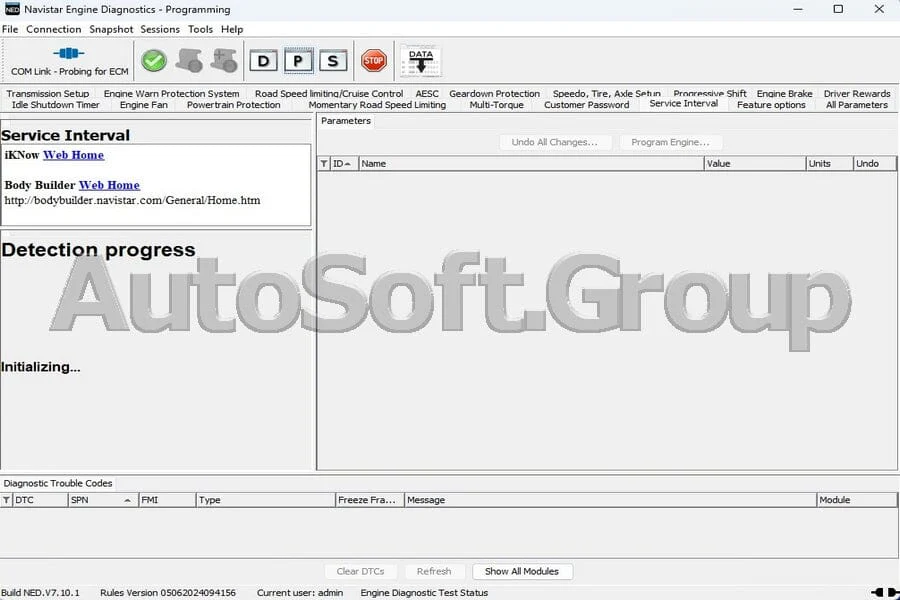Click the Type column header in DTC table
Viewport: 900px width, 600px height.
(265, 500)
